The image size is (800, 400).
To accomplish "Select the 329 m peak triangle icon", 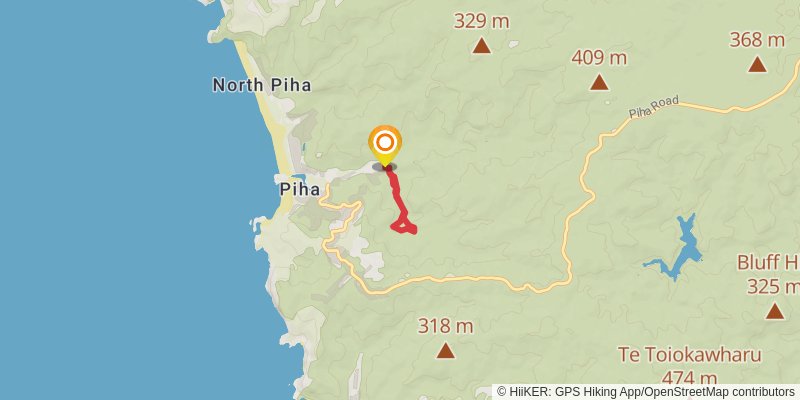I will coord(481,46).
